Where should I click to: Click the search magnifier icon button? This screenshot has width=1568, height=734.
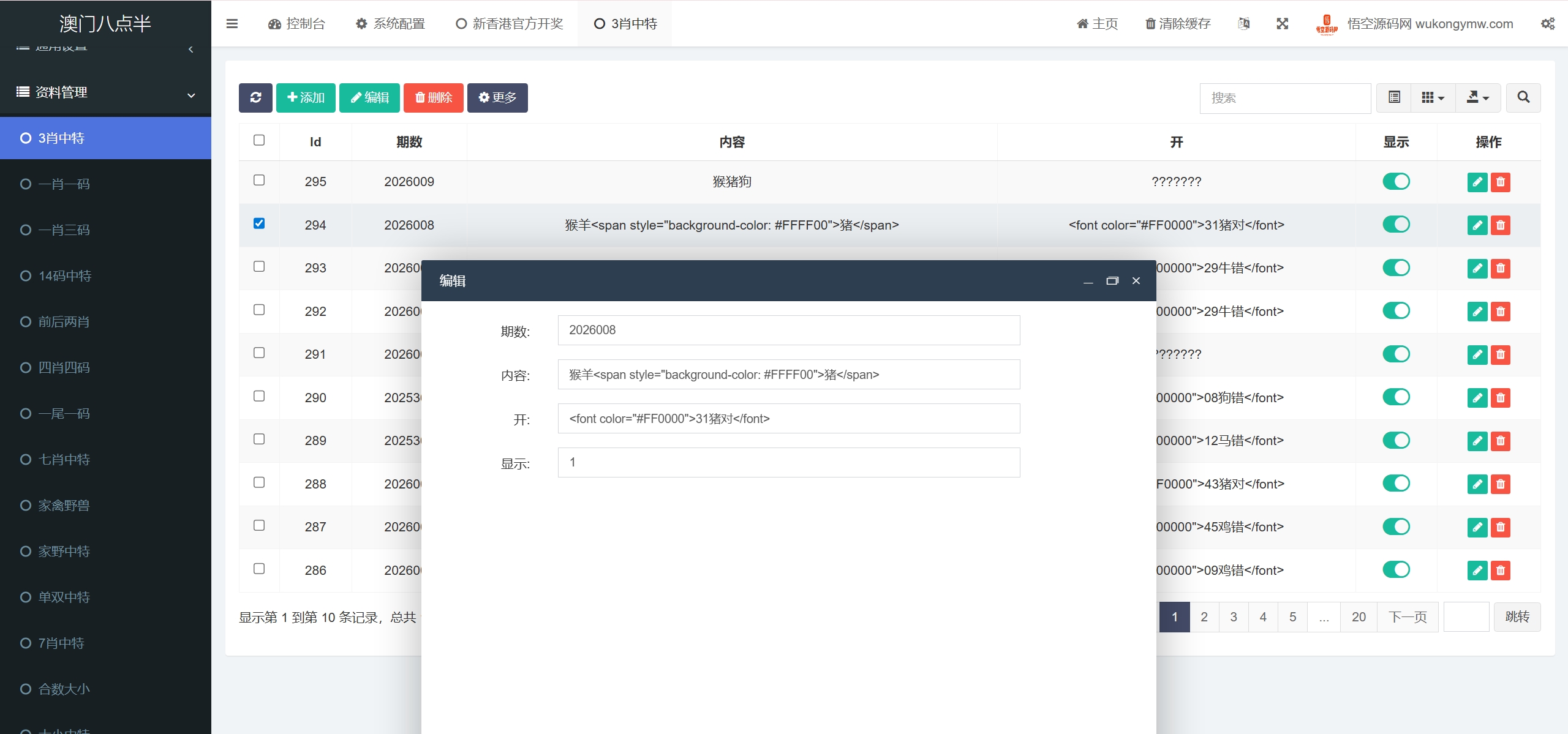coord(1523,97)
